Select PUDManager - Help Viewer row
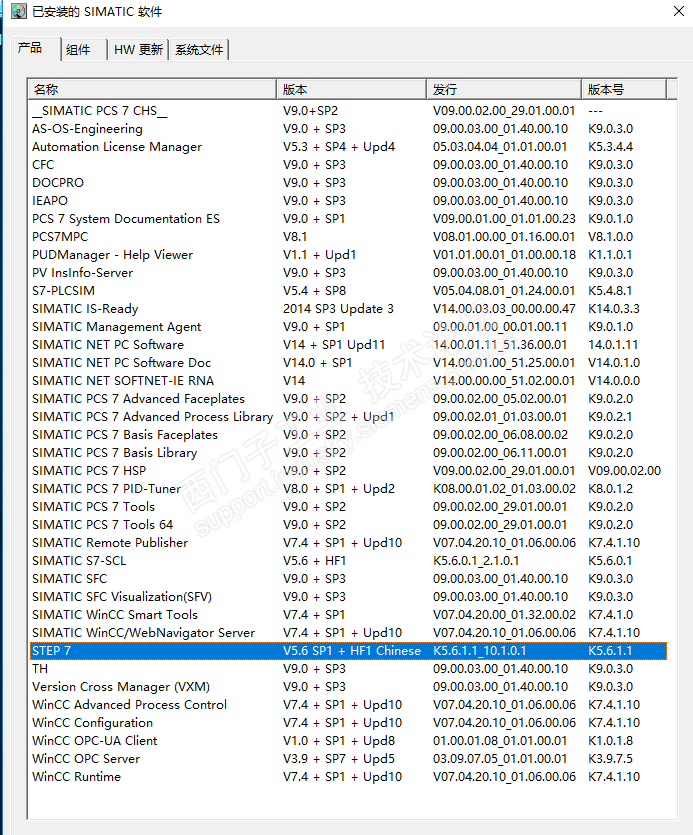693x835 pixels. point(348,255)
